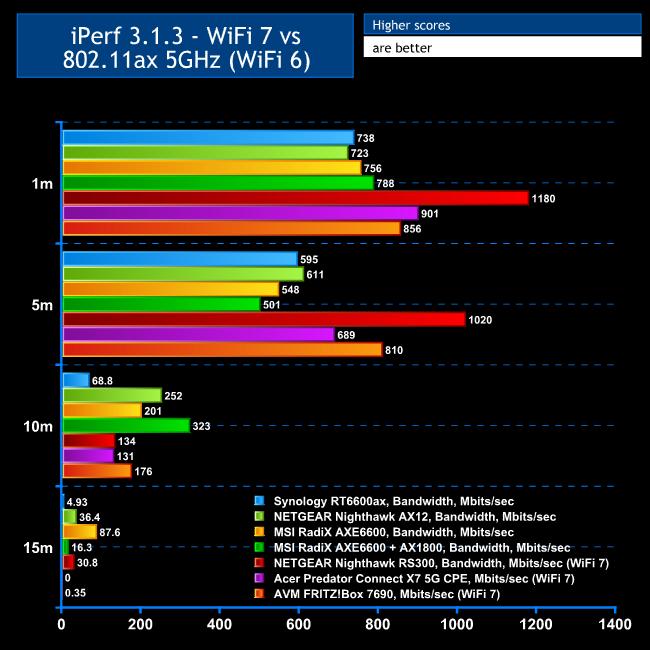
Task: Click the 10m blue bar valued 68.8
Action: (x=76, y=380)
